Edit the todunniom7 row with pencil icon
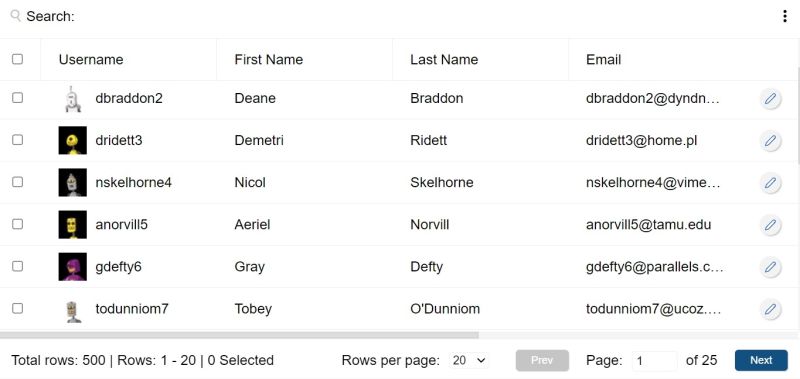This screenshot has width=800, height=379. 770,309
